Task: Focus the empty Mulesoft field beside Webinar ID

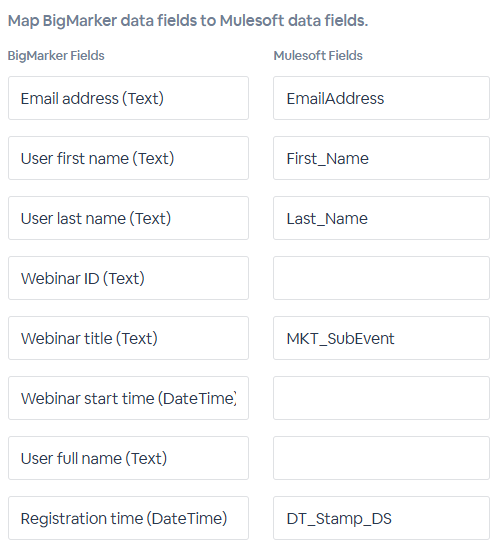Action: tap(382, 278)
